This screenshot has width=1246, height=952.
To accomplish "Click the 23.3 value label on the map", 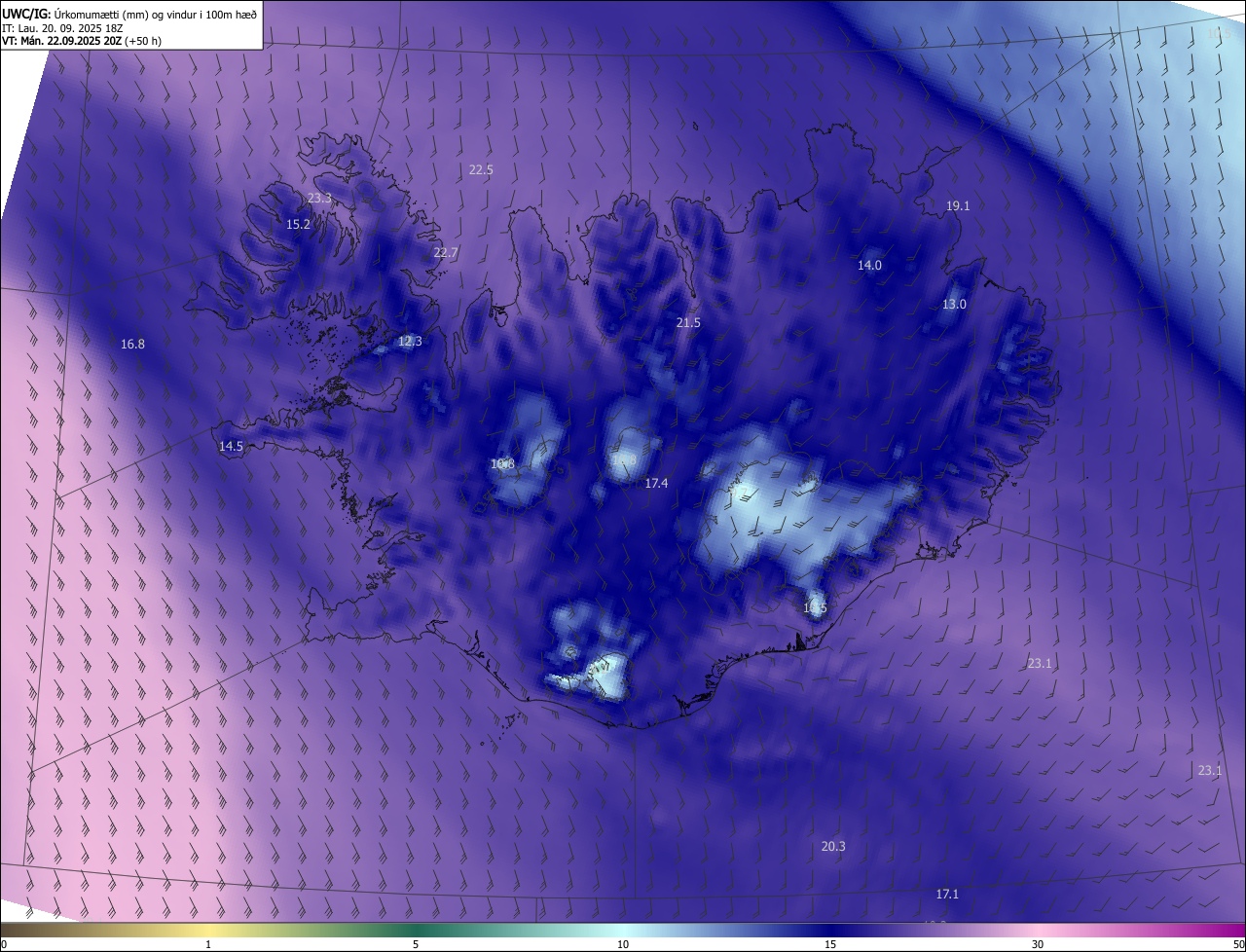I will [x=319, y=198].
